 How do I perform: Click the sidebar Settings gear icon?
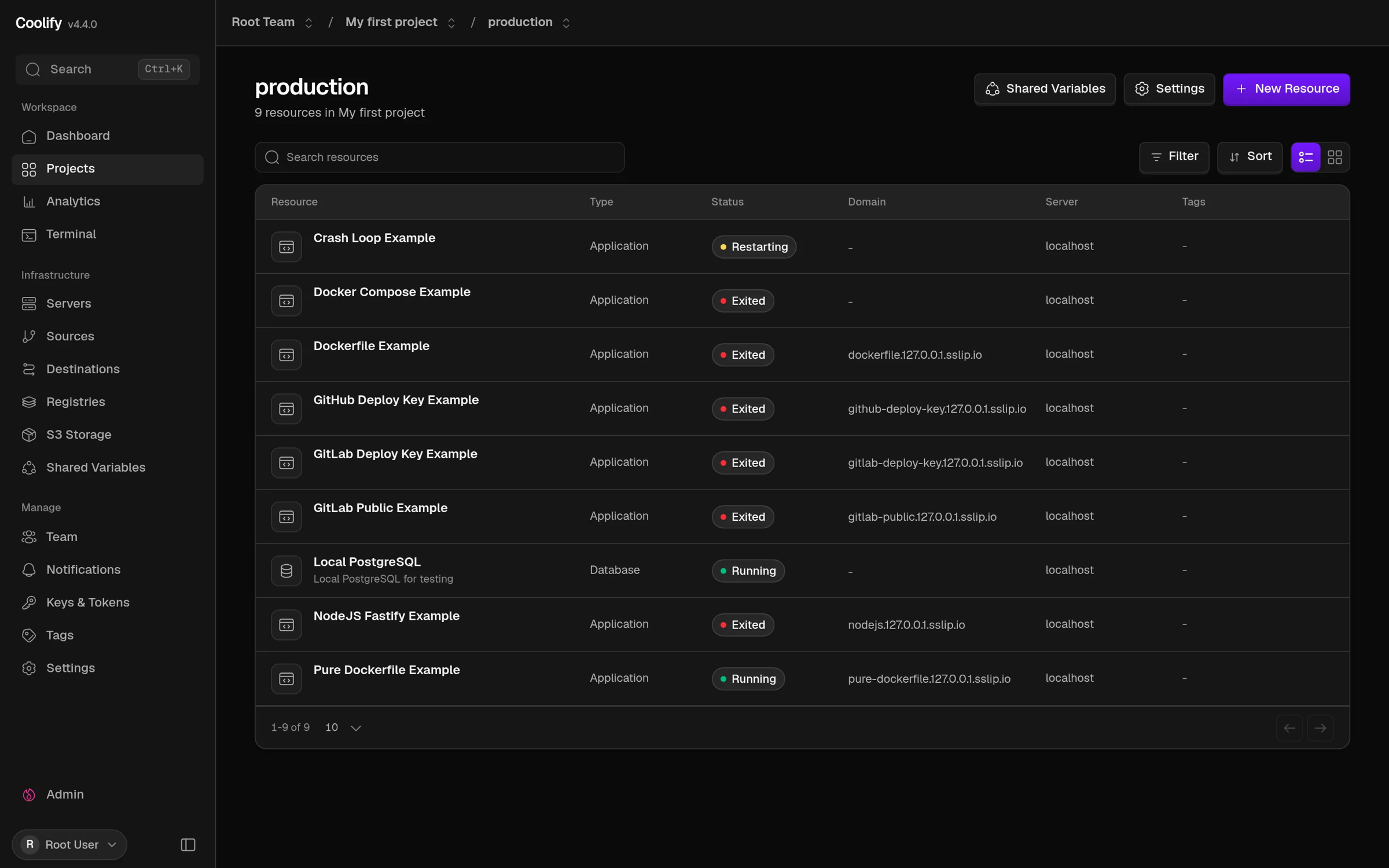pos(29,668)
